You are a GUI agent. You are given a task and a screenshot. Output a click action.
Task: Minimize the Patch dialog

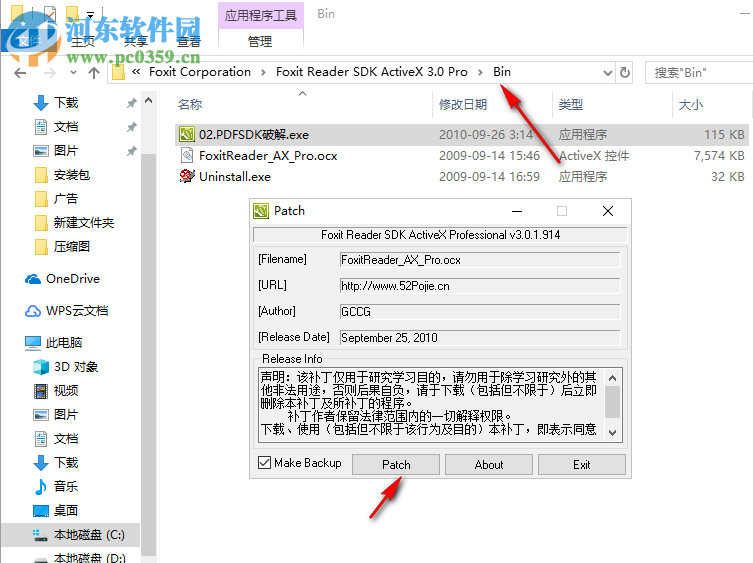(517, 211)
